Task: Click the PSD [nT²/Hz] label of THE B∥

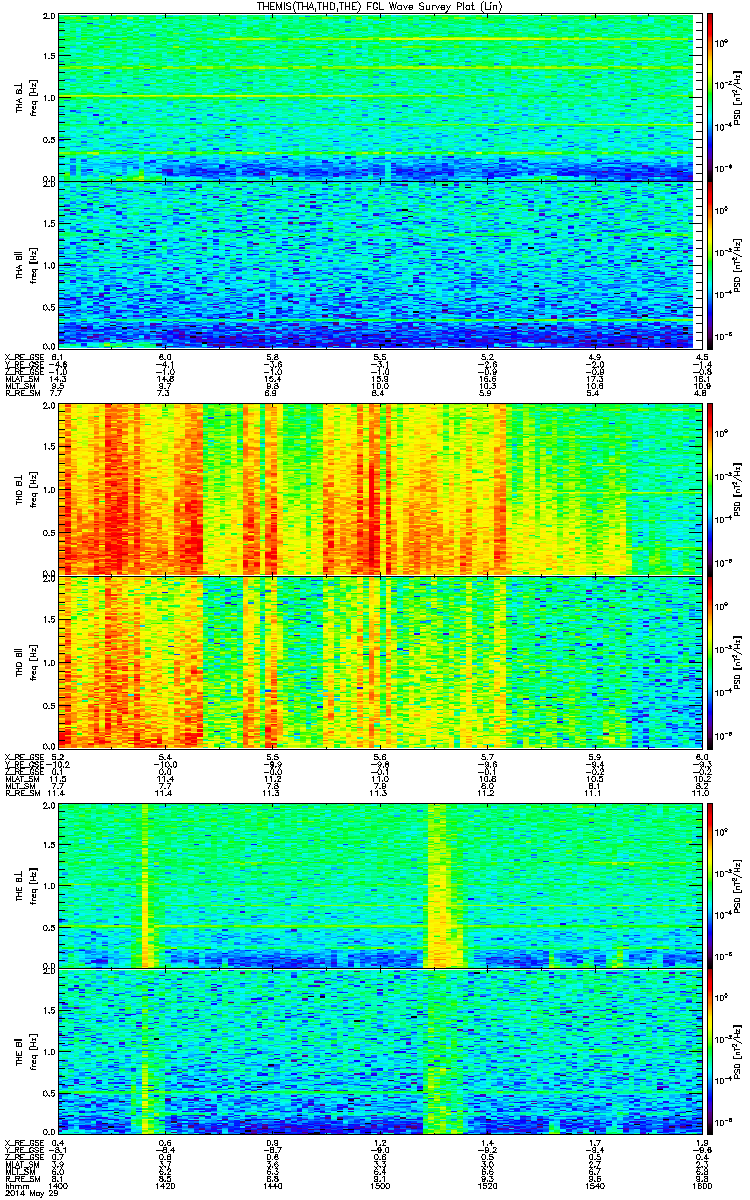Action: (737, 1052)
